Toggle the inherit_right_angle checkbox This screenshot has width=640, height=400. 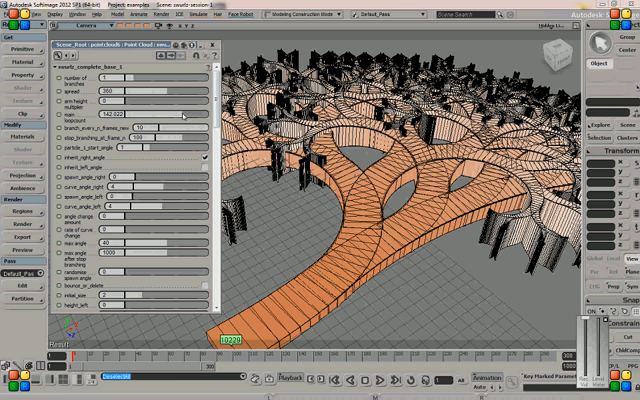[206, 157]
